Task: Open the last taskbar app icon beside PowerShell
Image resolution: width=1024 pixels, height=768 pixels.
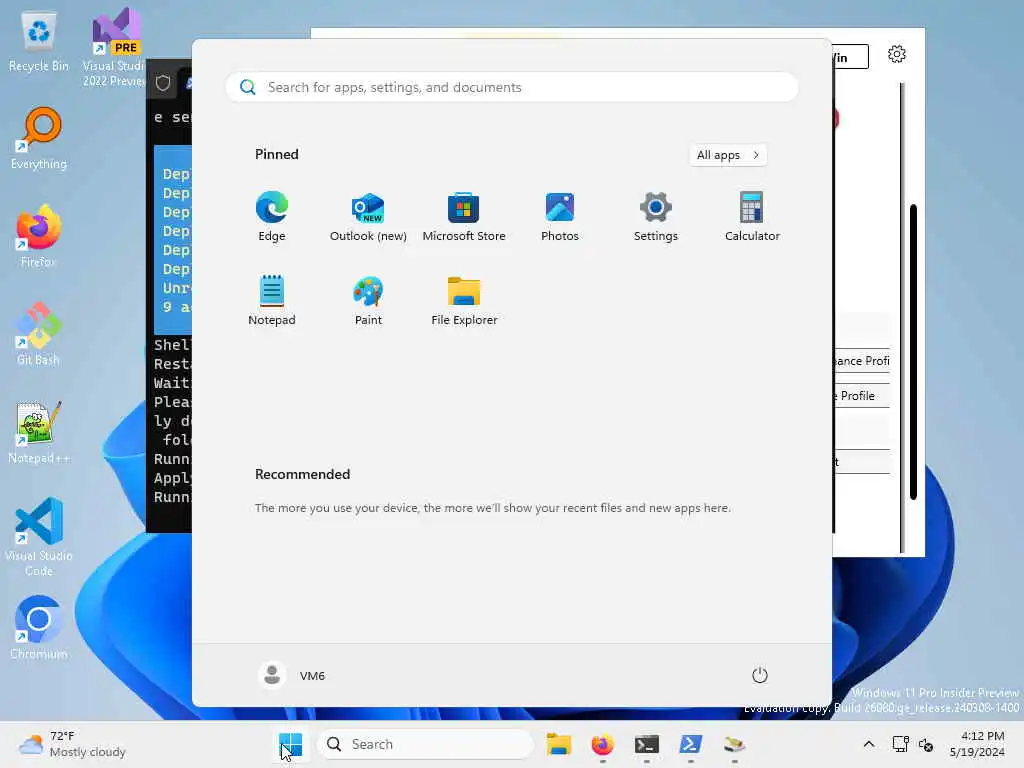Action: click(734, 744)
